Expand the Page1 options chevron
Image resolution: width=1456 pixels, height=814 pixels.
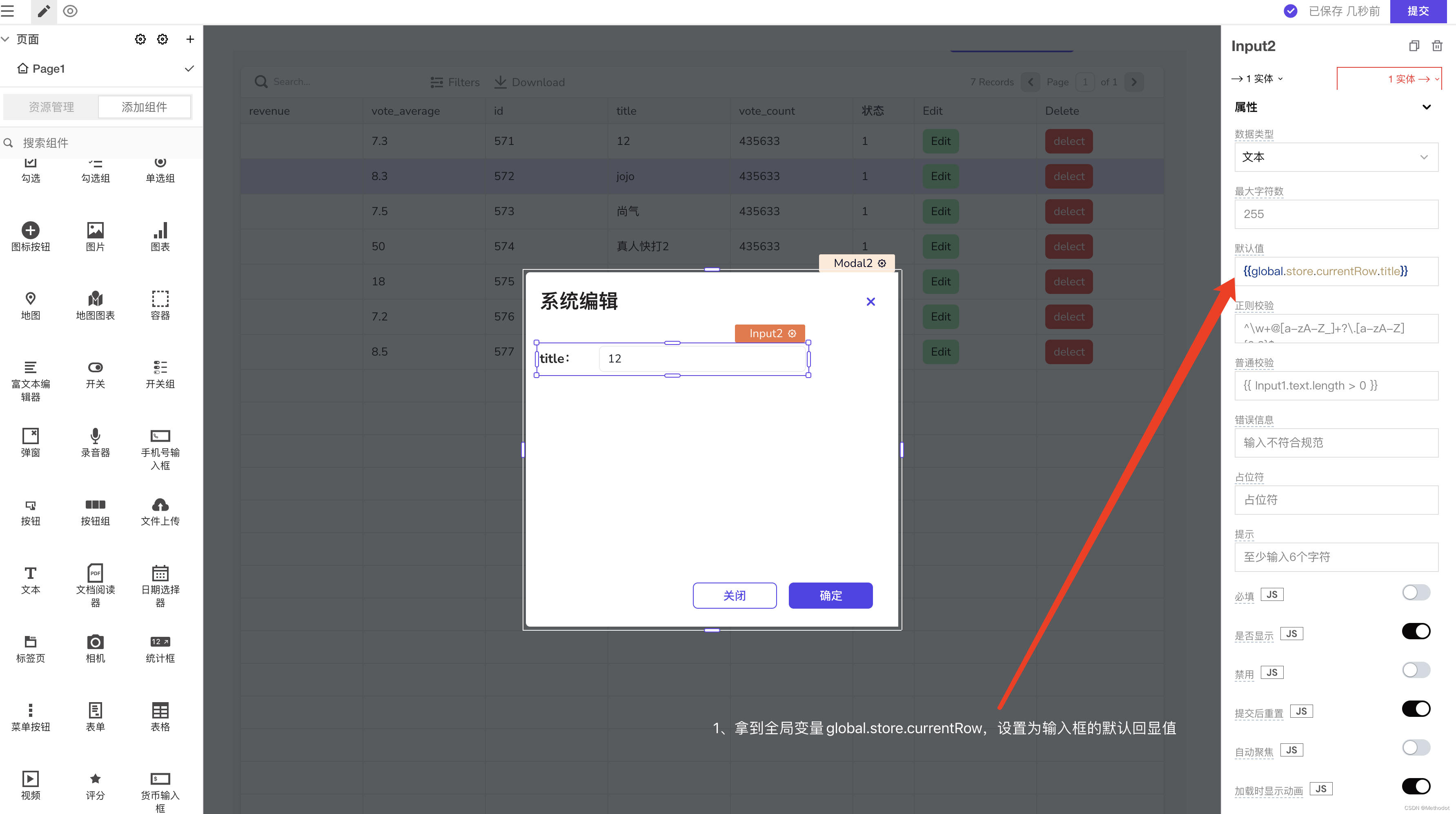click(x=189, y=69)
